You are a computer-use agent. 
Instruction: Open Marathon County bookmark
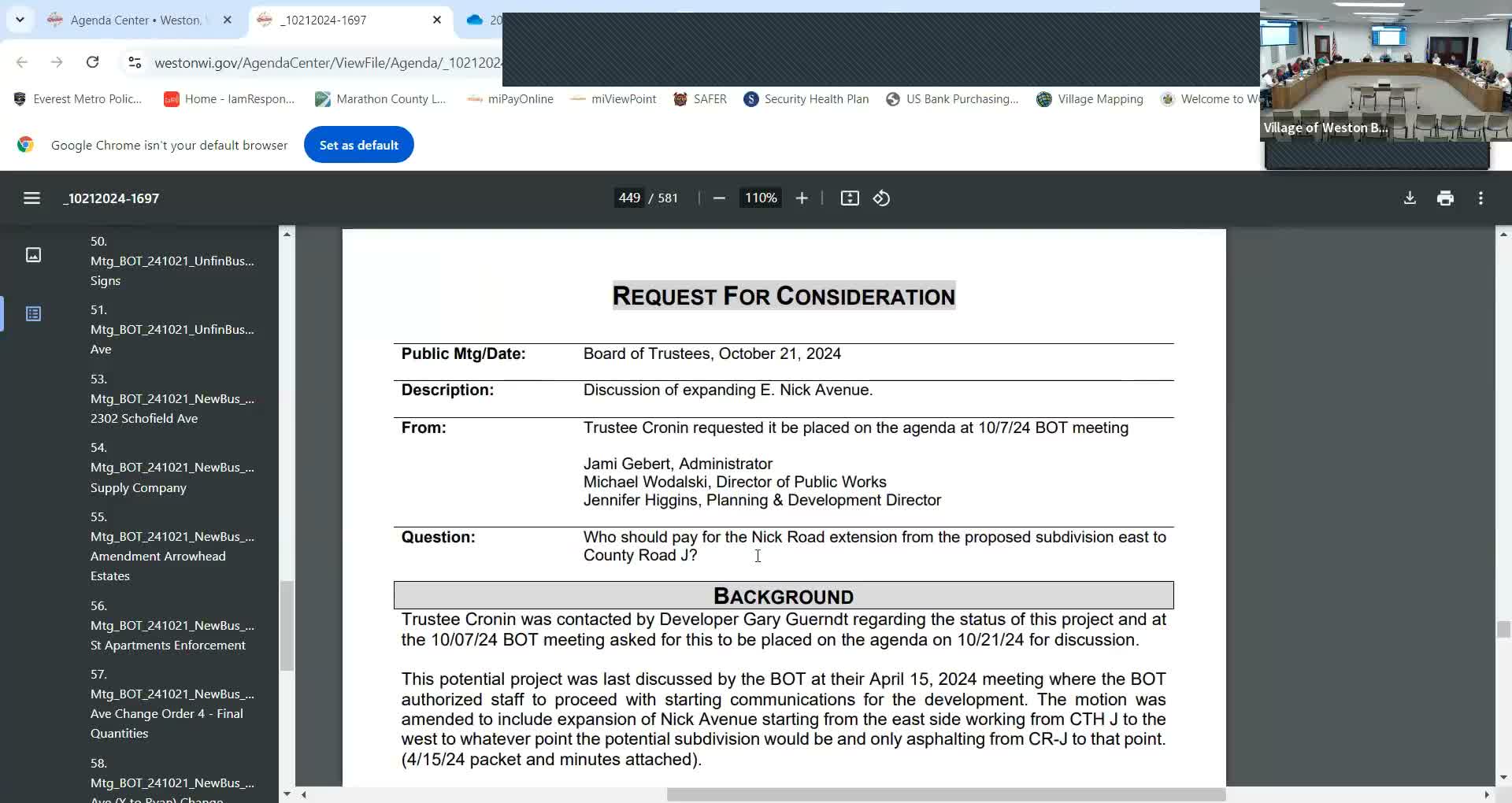[380, 99]
